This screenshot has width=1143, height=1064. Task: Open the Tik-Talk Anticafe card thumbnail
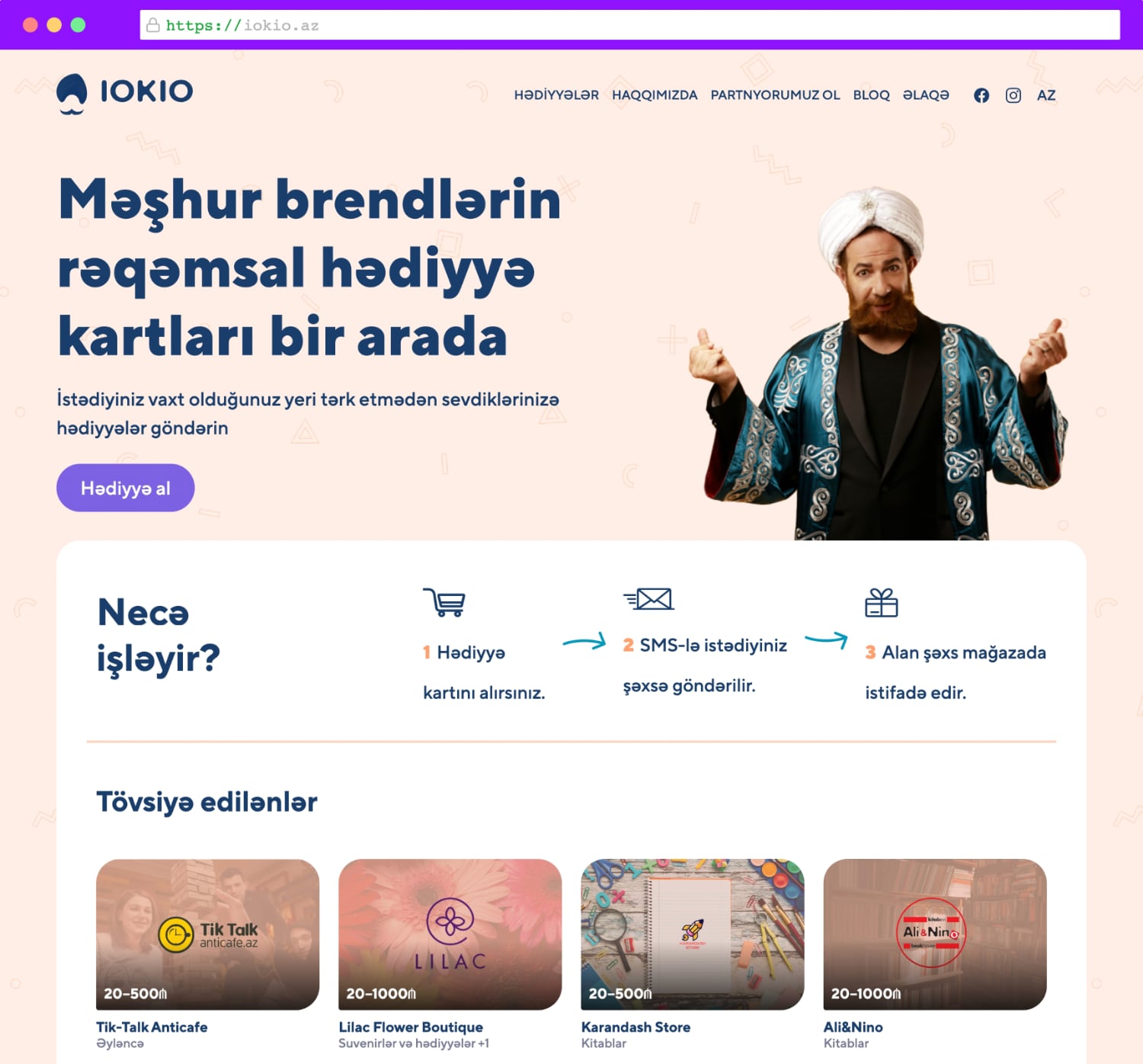coord(207,934)
